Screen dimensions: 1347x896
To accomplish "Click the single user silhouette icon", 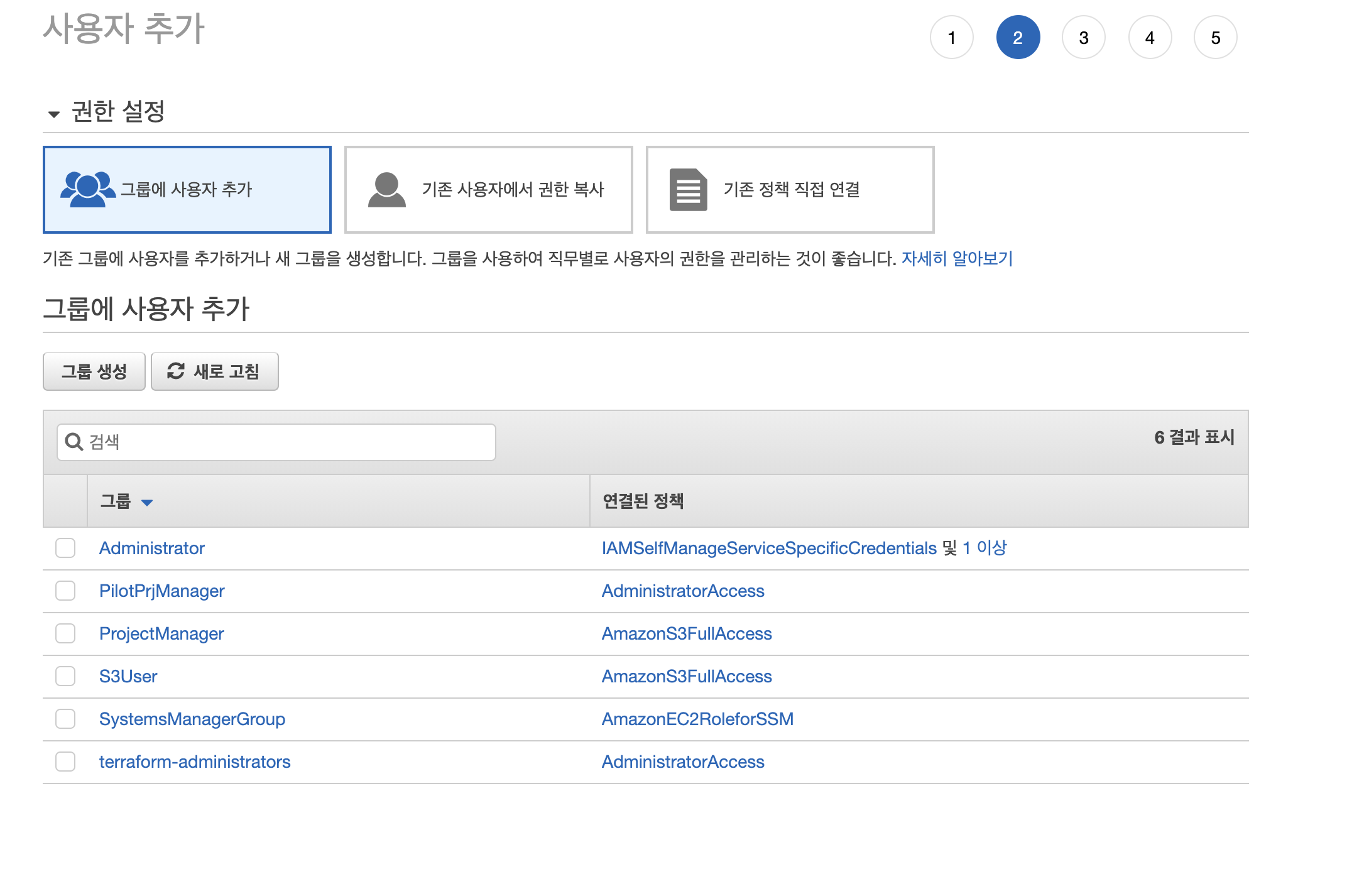I will (386, 190).
